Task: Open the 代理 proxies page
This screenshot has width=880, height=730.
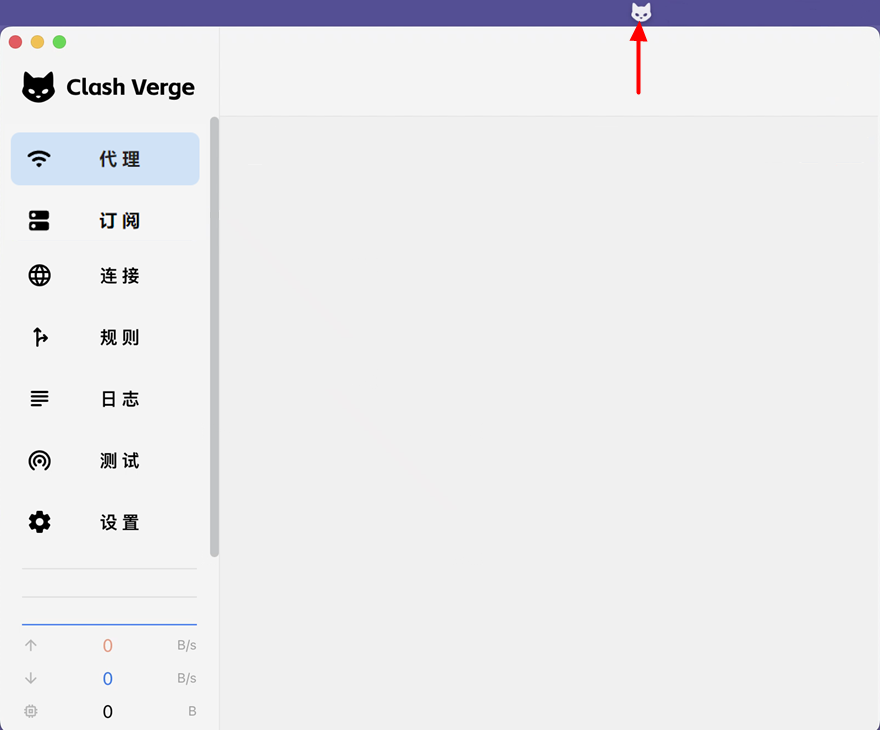Action: click(x=105, y=159)
